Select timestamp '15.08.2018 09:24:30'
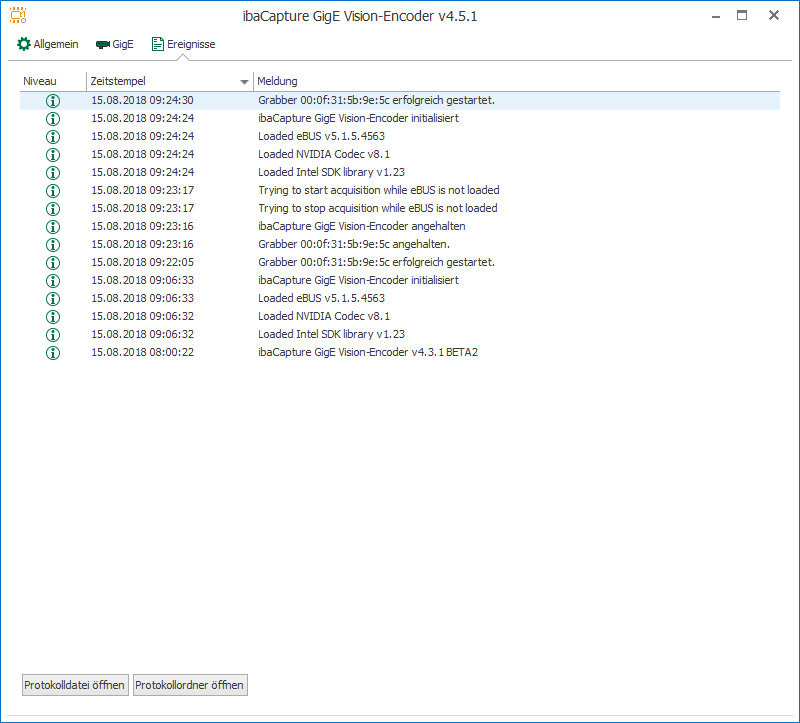This screenshot has width=800, height=723. [x=142, y=100]
